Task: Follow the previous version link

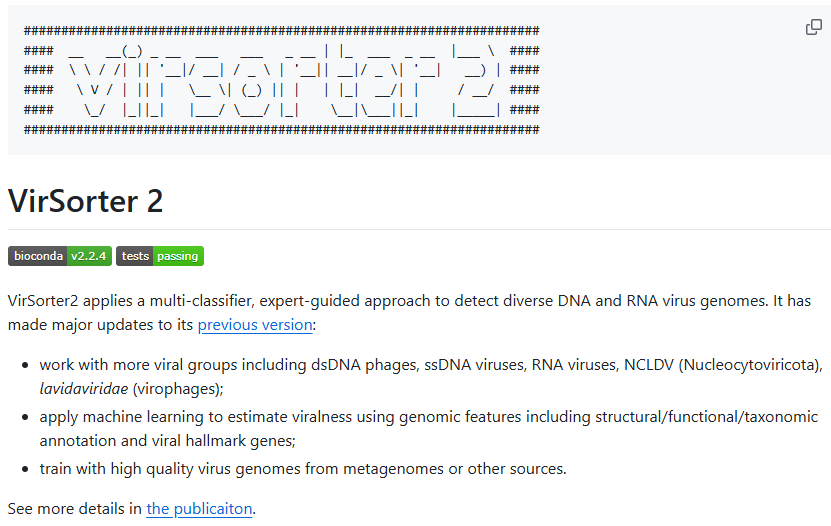Action: click(x=255, y=325)
